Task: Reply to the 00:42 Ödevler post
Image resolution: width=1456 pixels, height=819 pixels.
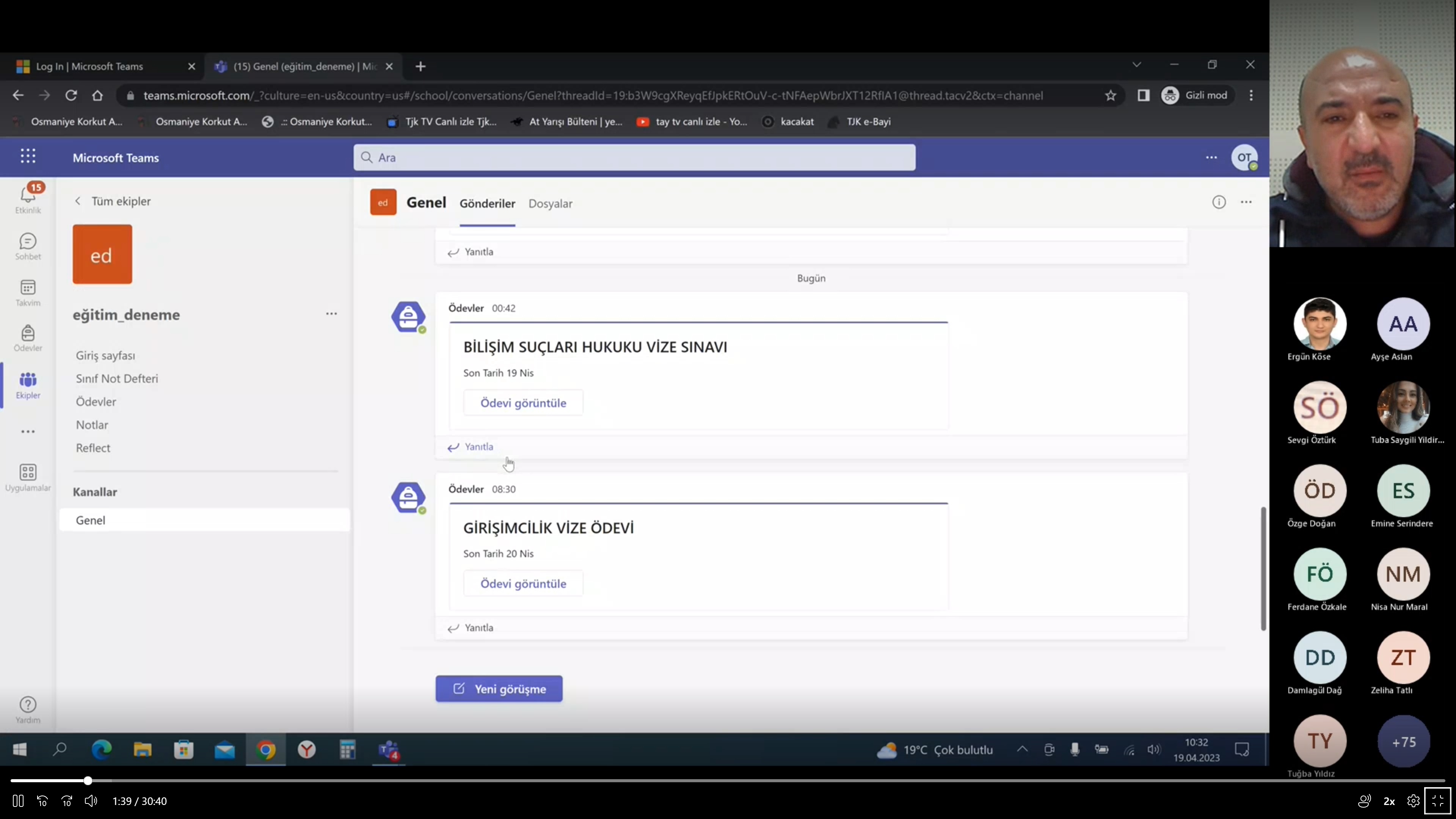Action: tap(470, 447)
